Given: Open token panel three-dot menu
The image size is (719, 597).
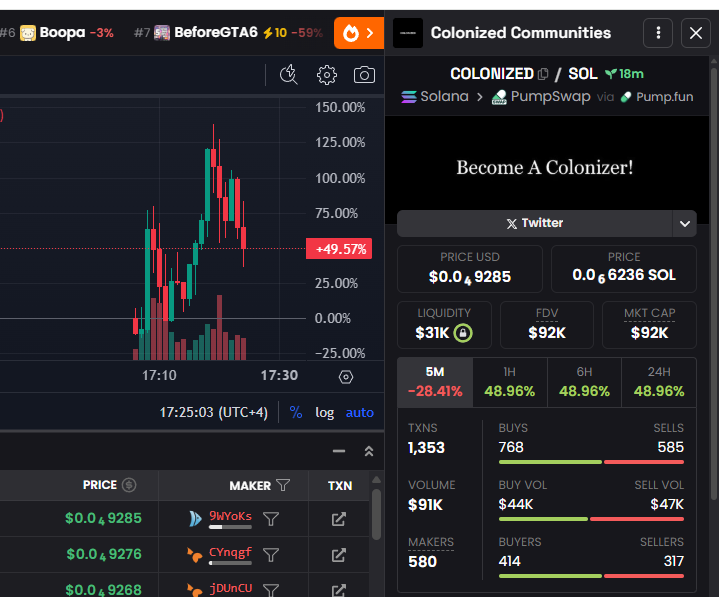Looking at the screenshot, I should [x=658, y=33].
